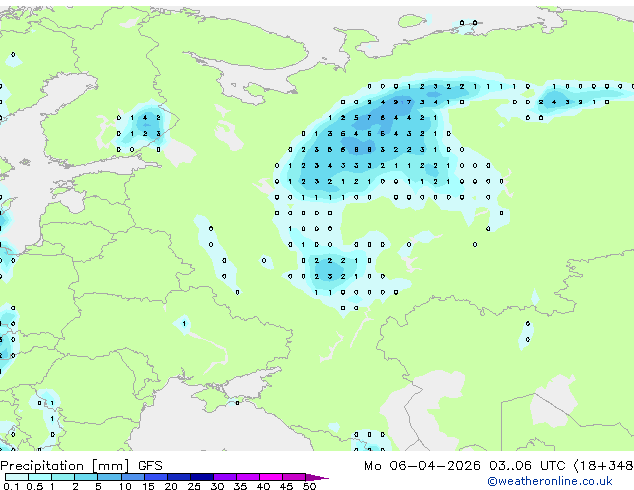Click the 25–30 mm legend color swatch

pyautogui.click(x=201, y=477)
